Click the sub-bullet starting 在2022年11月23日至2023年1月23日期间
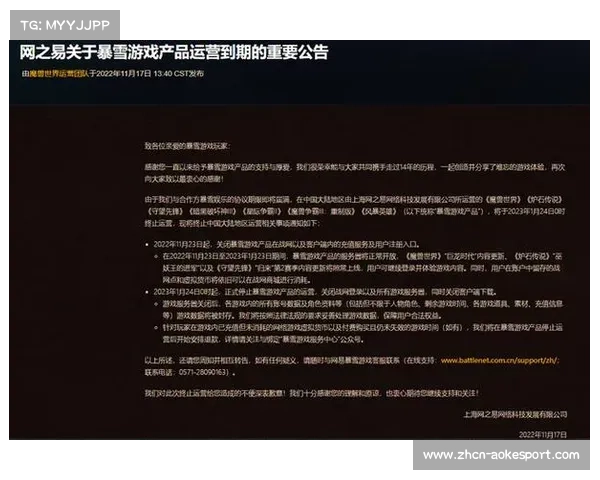Image resolution: width=600 pixels, height=480 pixels. coord(362,268)
